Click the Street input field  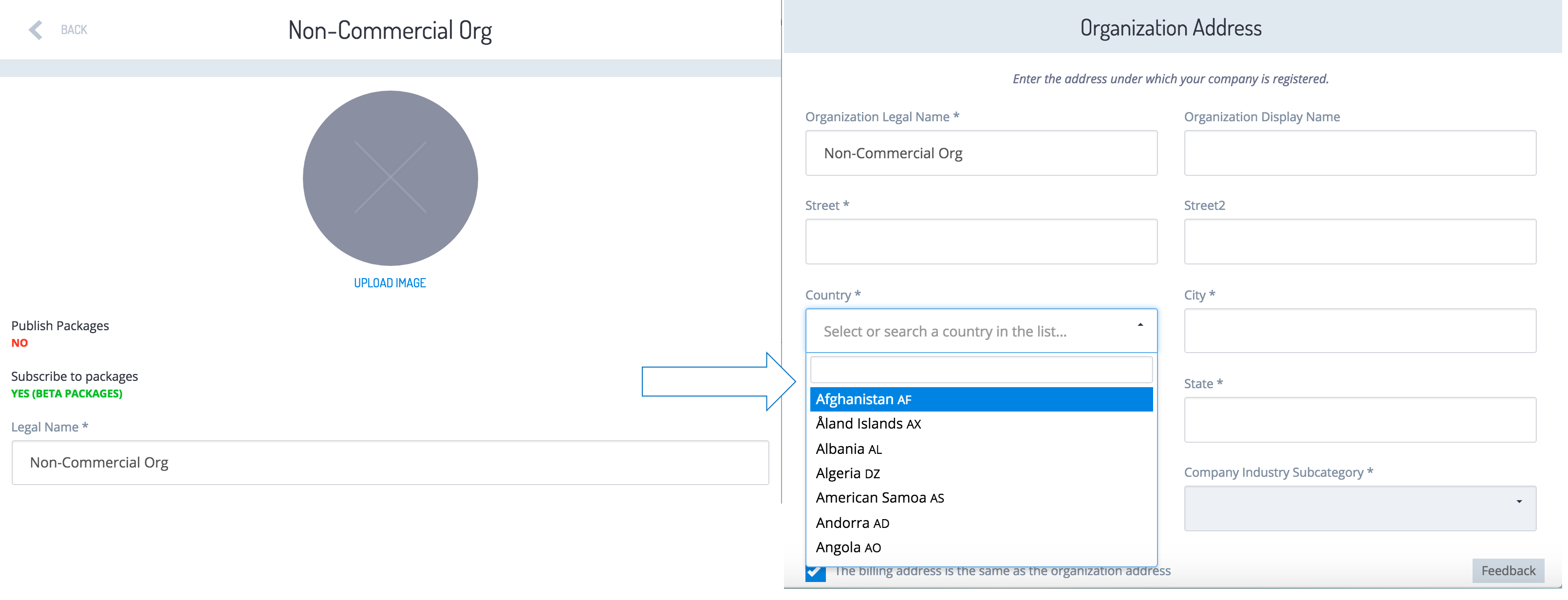click(x=981, y=242)
